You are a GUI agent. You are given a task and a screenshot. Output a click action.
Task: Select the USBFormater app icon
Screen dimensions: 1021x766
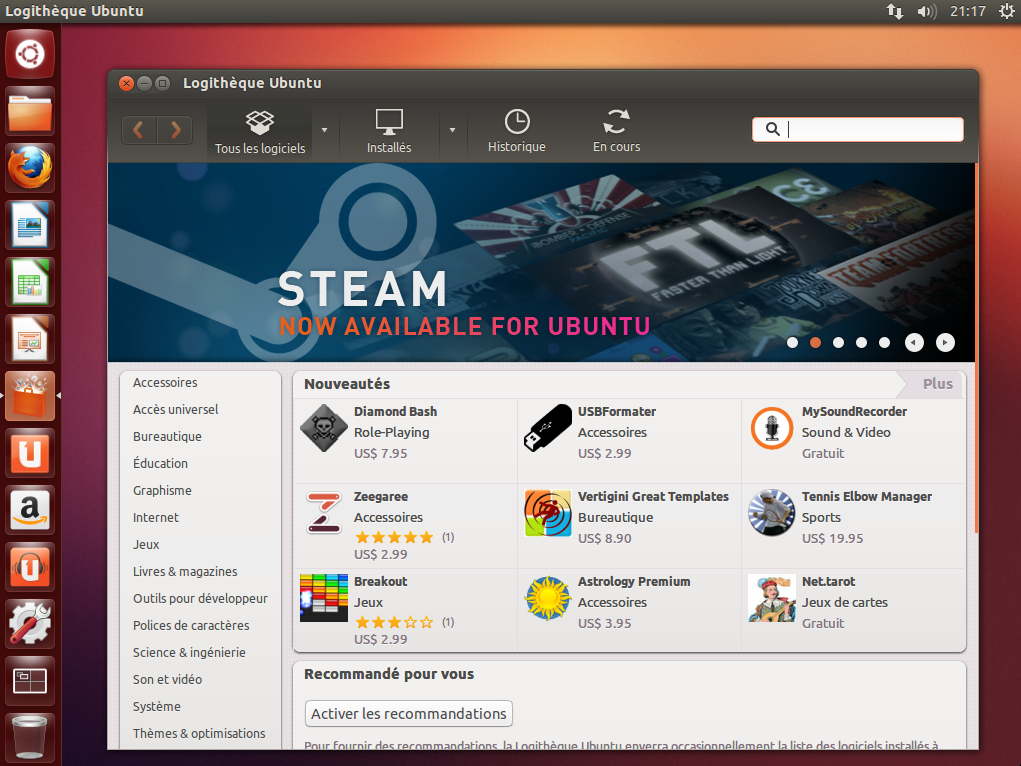[548, 429]
